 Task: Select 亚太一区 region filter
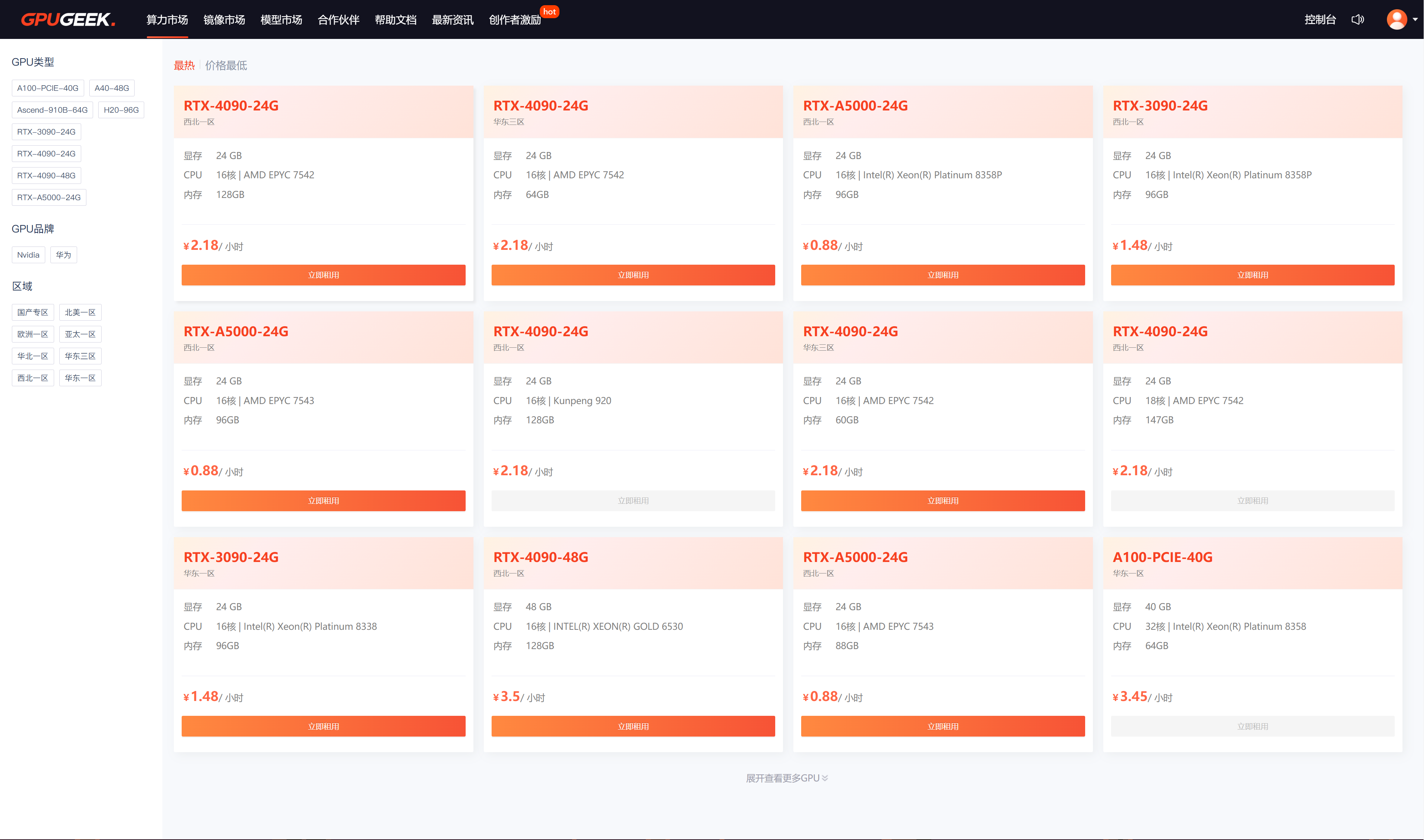pos(80,334)
